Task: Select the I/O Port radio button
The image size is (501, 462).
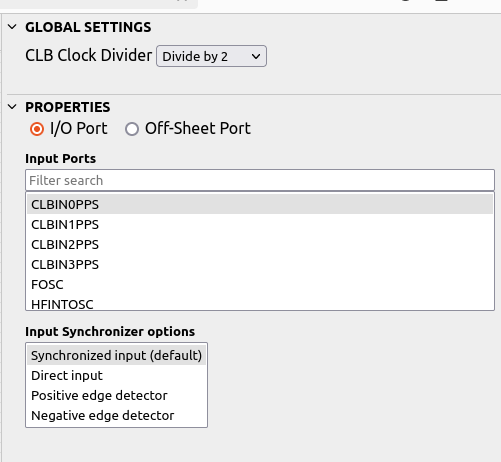Action: [37, 129]
